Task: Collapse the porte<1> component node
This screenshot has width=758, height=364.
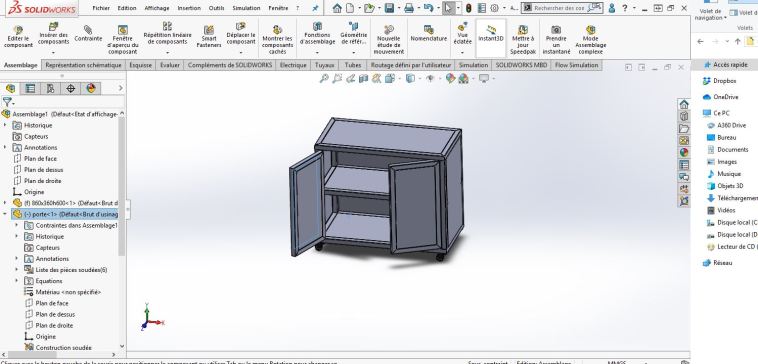Action: (x=5, y=214)
